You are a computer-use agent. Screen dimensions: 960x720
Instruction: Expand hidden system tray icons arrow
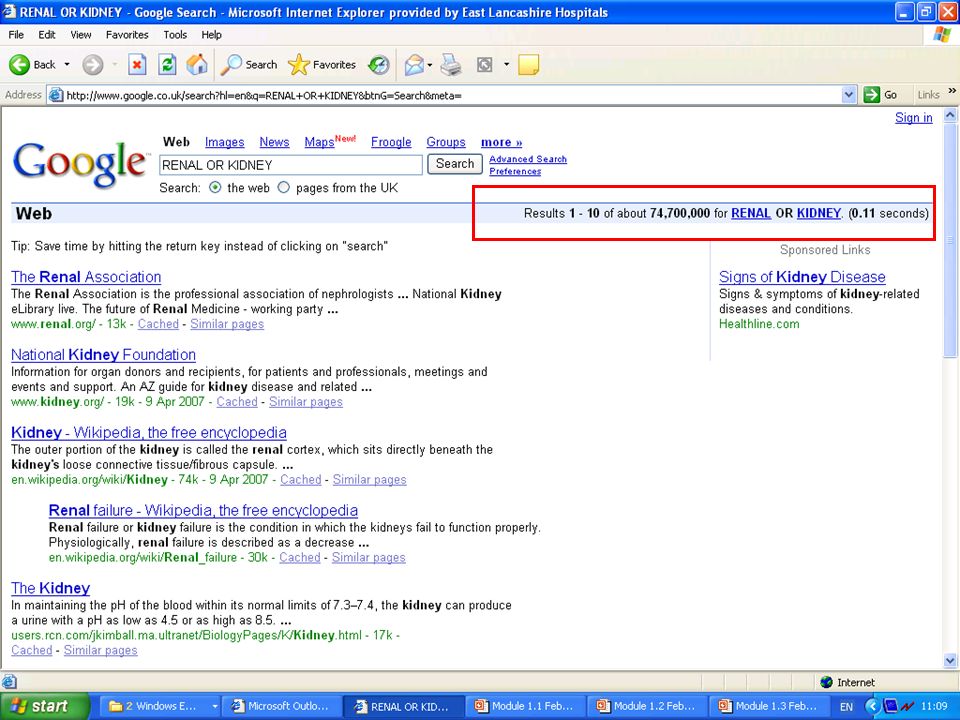[x=872, y=707]
